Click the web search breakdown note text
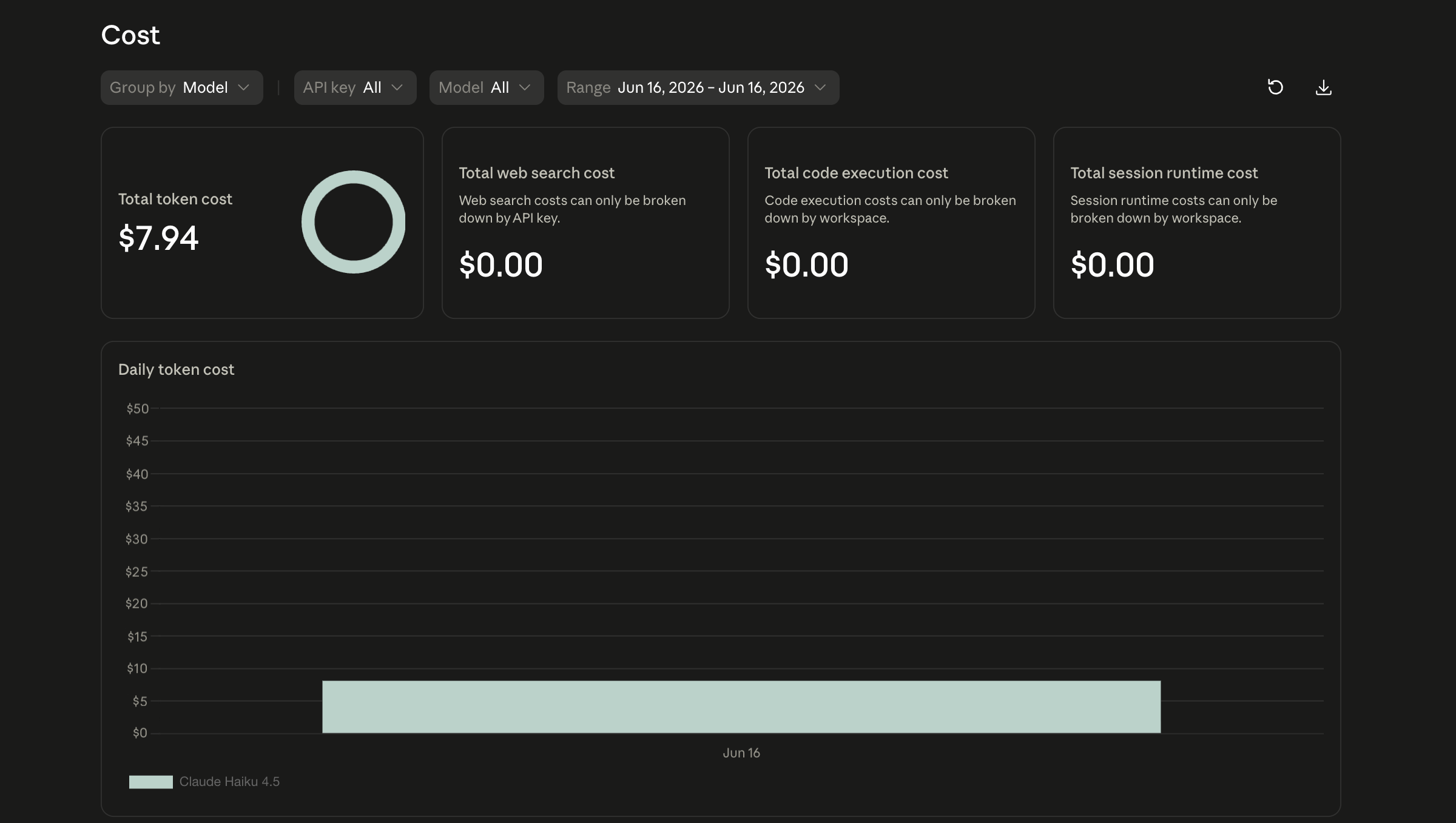Viewport: 1456px width, 823px height. [x=572, y=209]
